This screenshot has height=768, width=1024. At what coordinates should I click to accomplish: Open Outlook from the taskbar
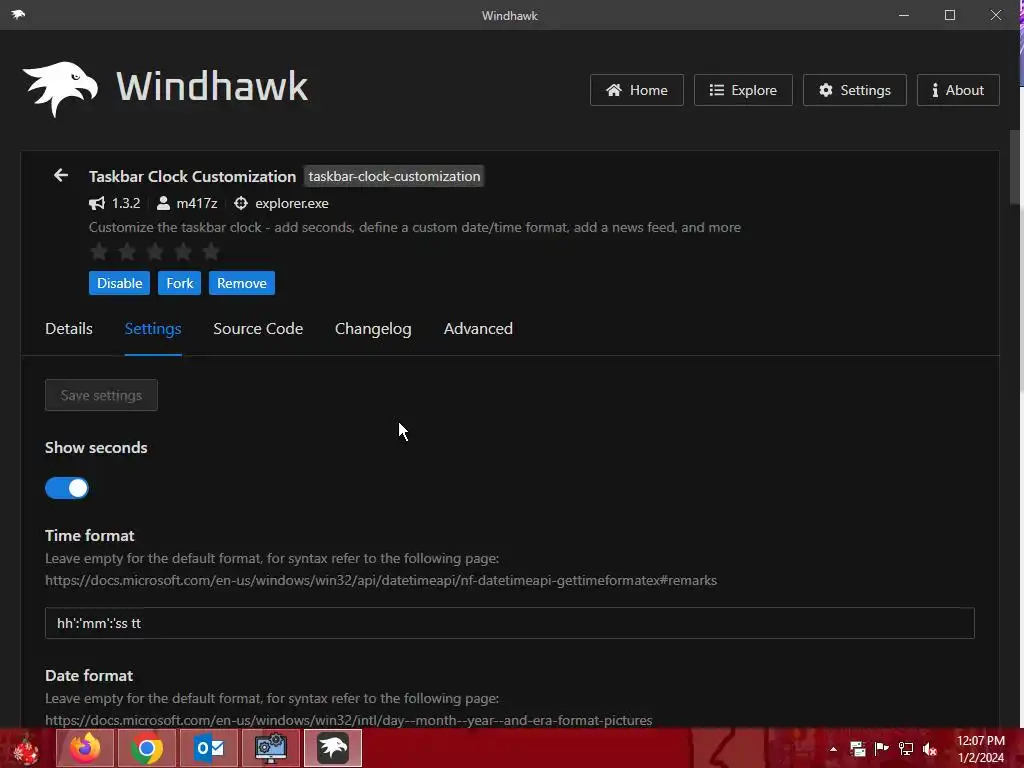[x=208, y=748]
